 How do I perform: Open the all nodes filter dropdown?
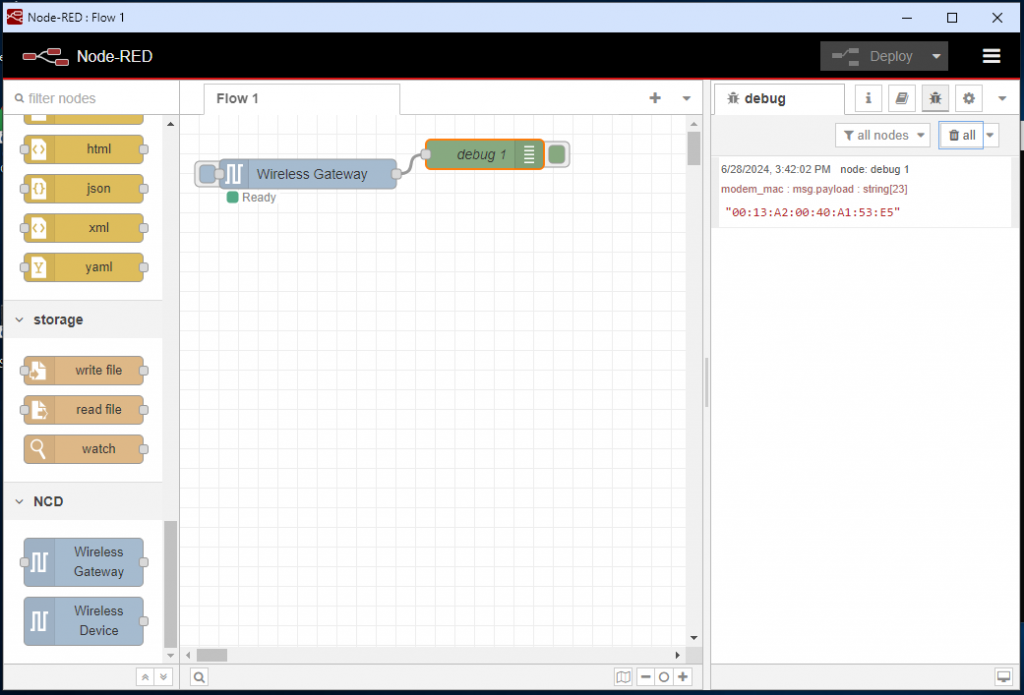(x=882, y=135)
